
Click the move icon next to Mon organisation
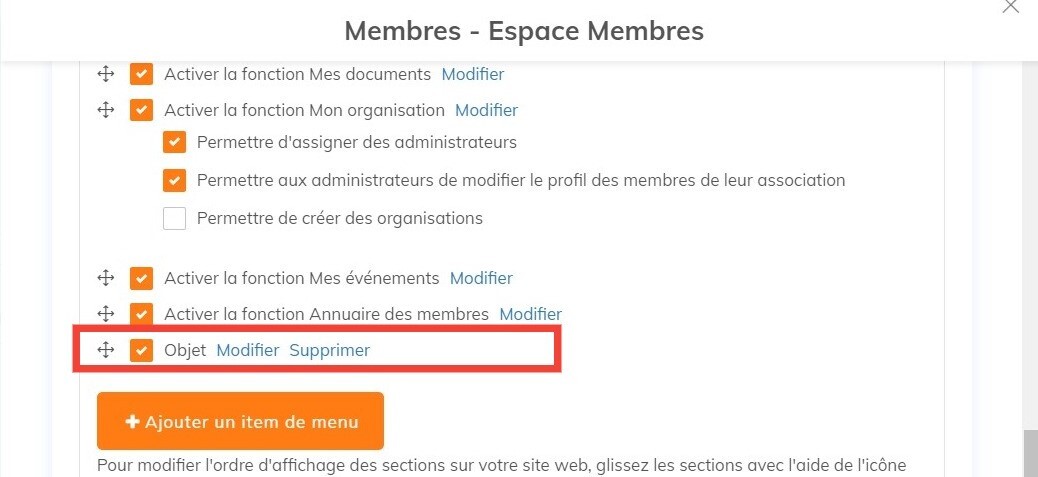pos(105,110)
